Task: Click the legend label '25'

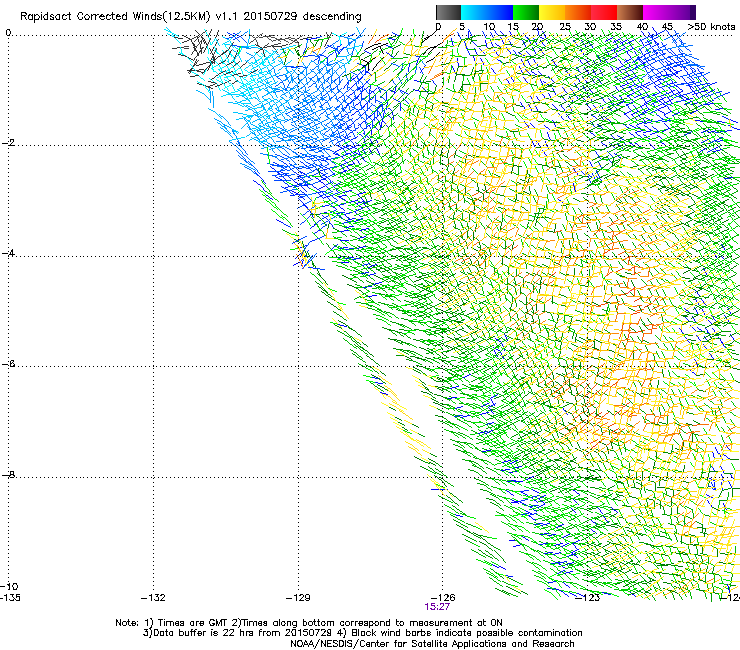Action: pos(565,27)
